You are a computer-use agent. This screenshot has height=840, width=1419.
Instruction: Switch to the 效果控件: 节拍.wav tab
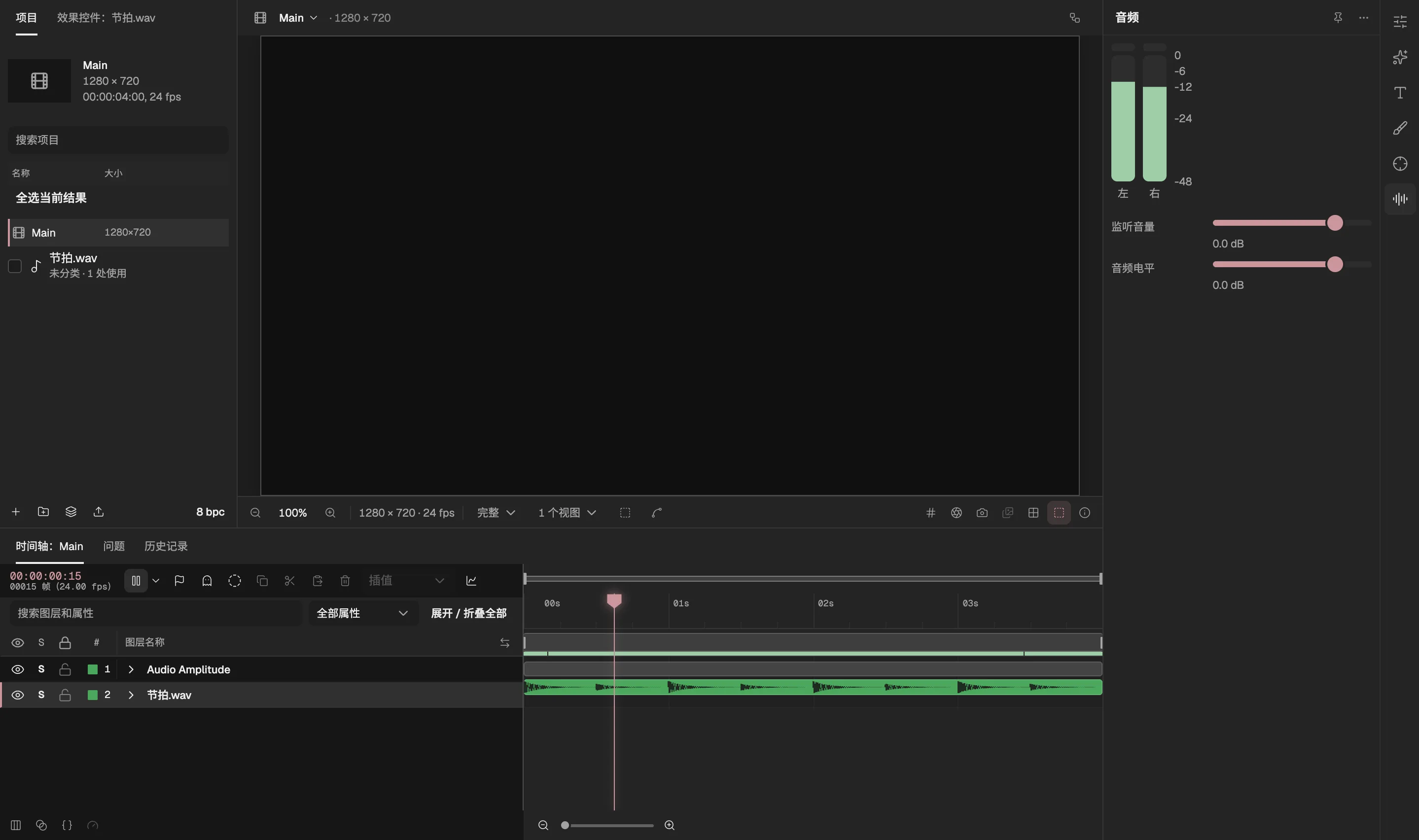point(106,18)
